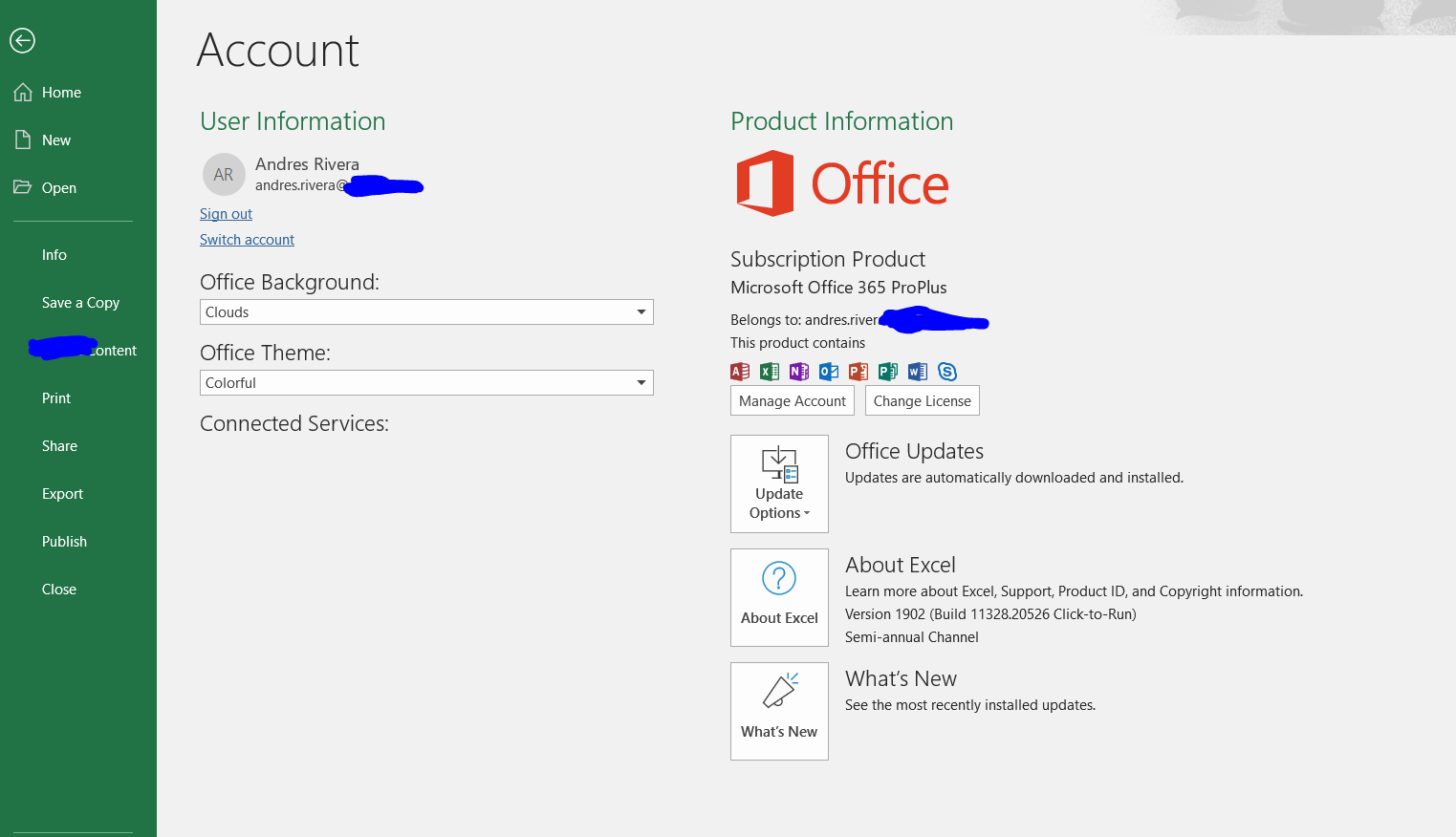Open the Publish page
This screenshot has width=1456, height=837.
[x=64, y=542]
